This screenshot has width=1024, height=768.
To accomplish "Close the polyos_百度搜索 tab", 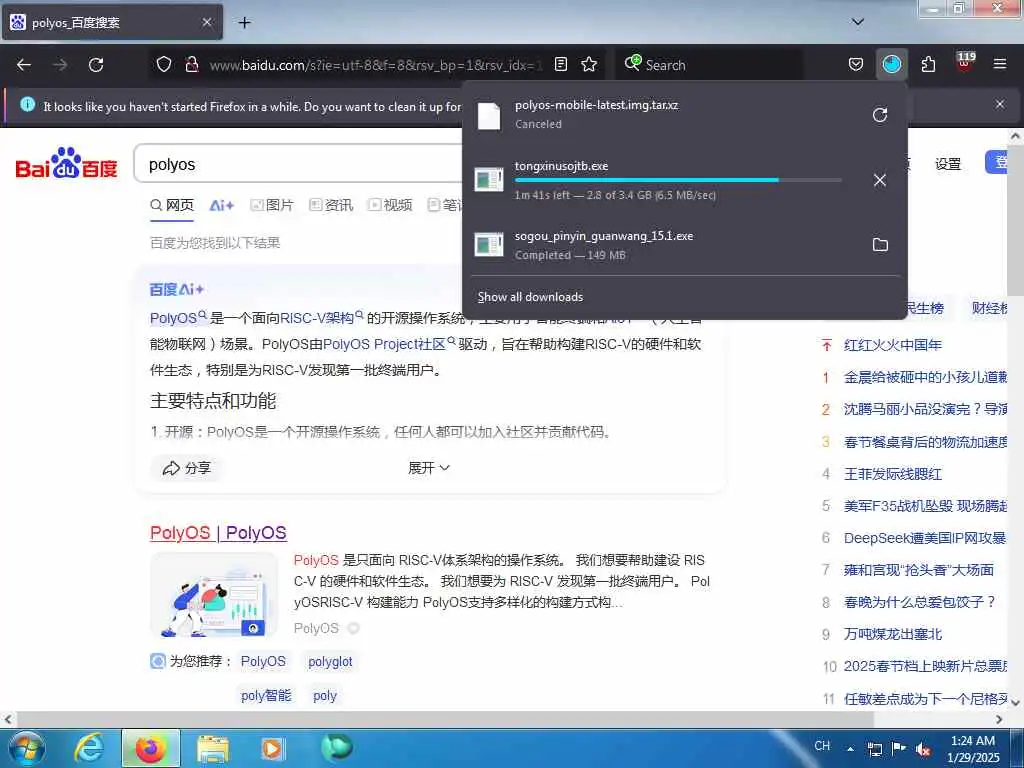I will [x=206, y=22].
